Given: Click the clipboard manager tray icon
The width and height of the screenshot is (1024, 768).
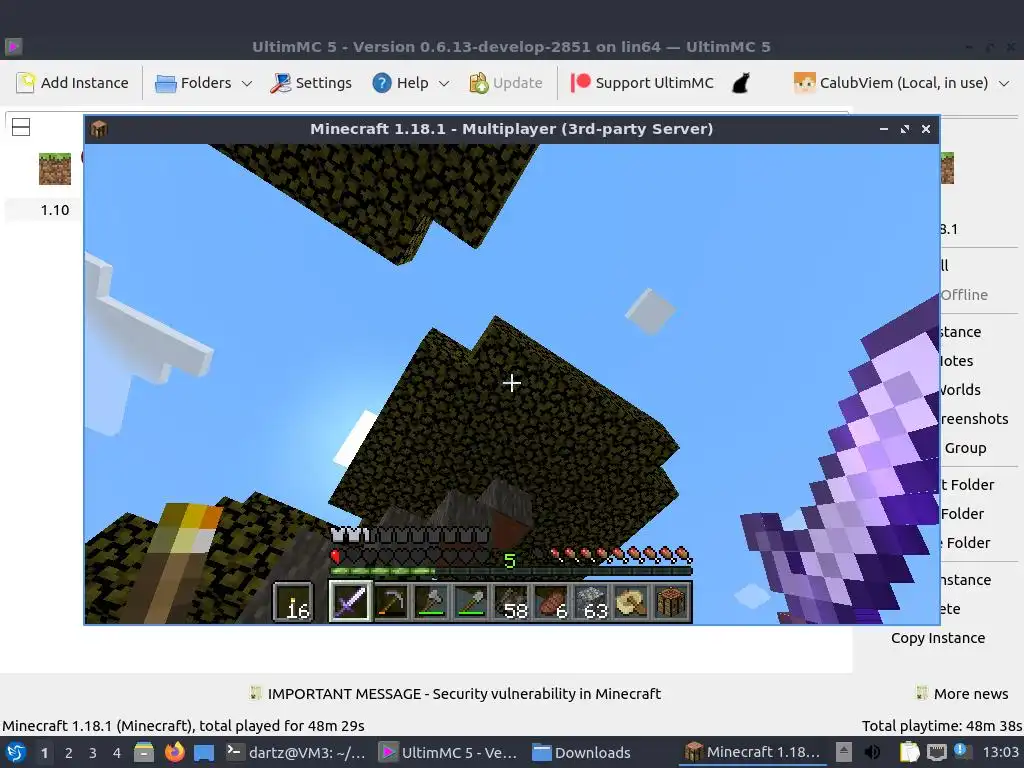Looking at the screenshot, I should pyautogui.click(x=910, y=752).
